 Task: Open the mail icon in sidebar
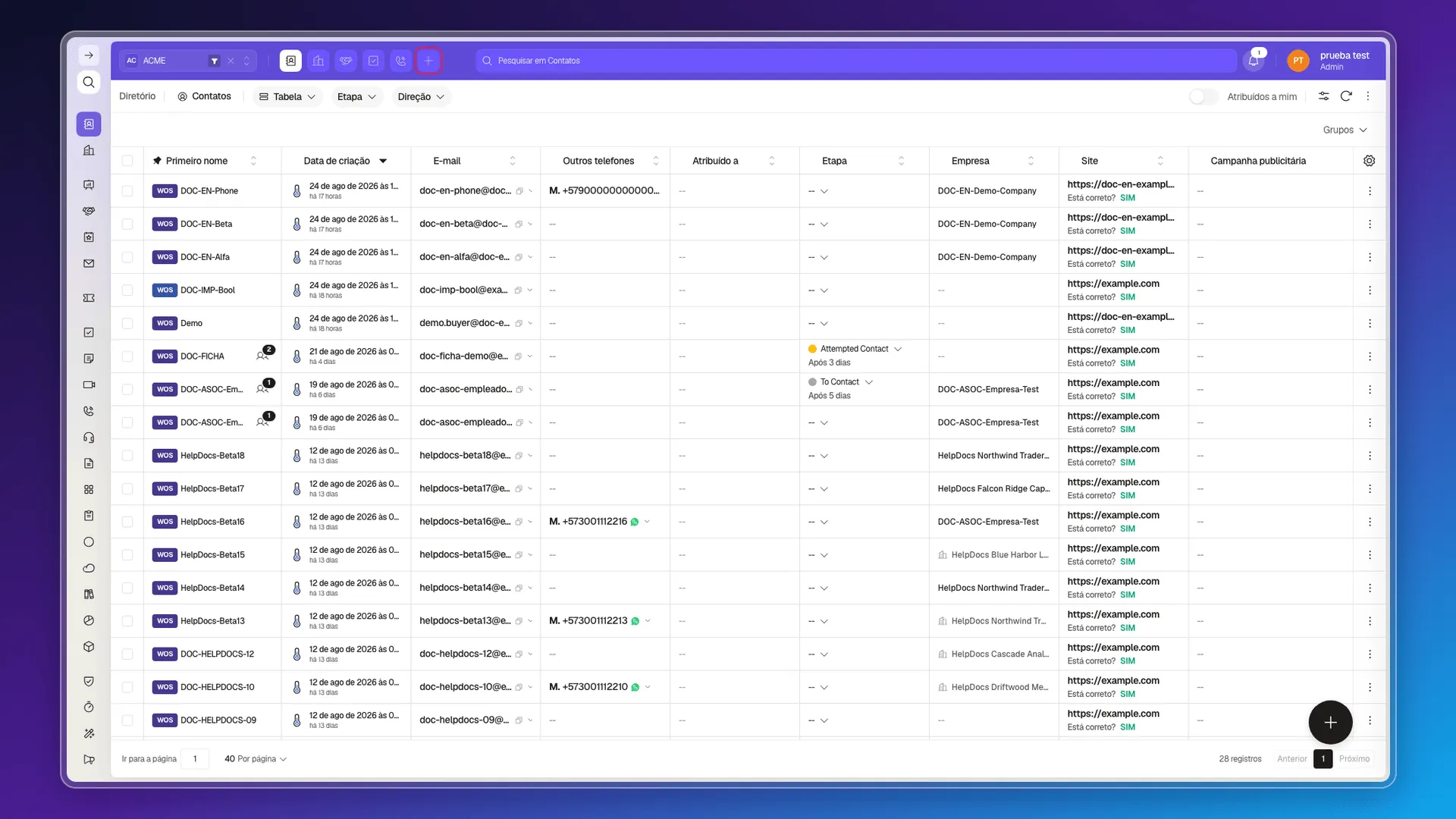[89, 264]
